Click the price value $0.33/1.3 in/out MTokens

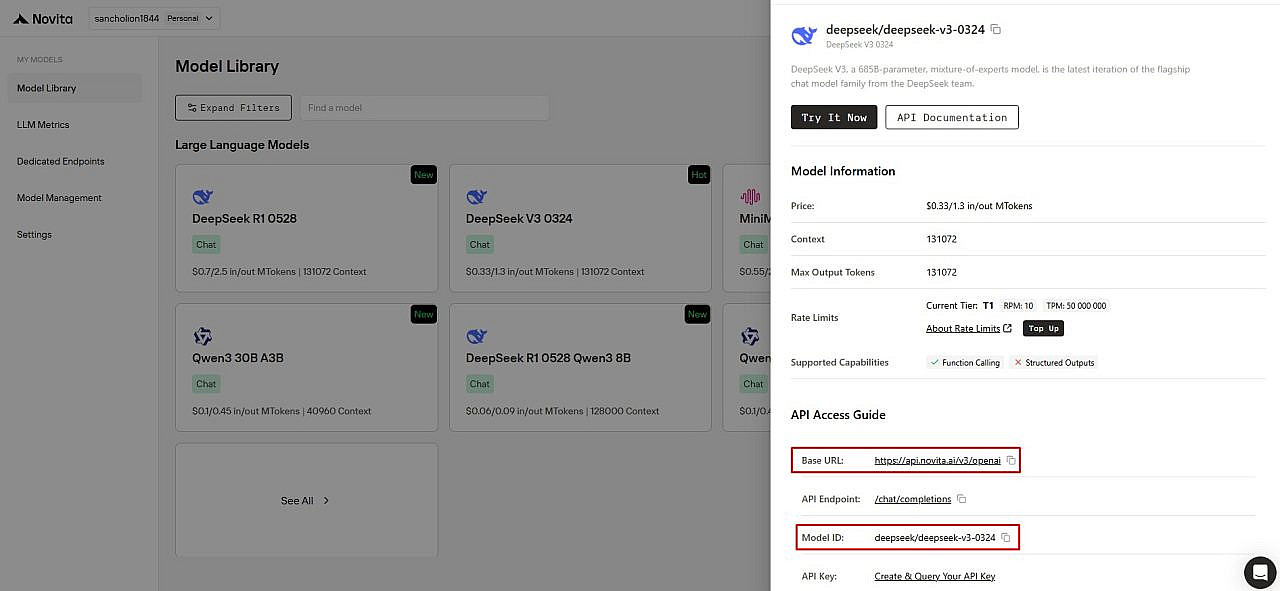979,206
